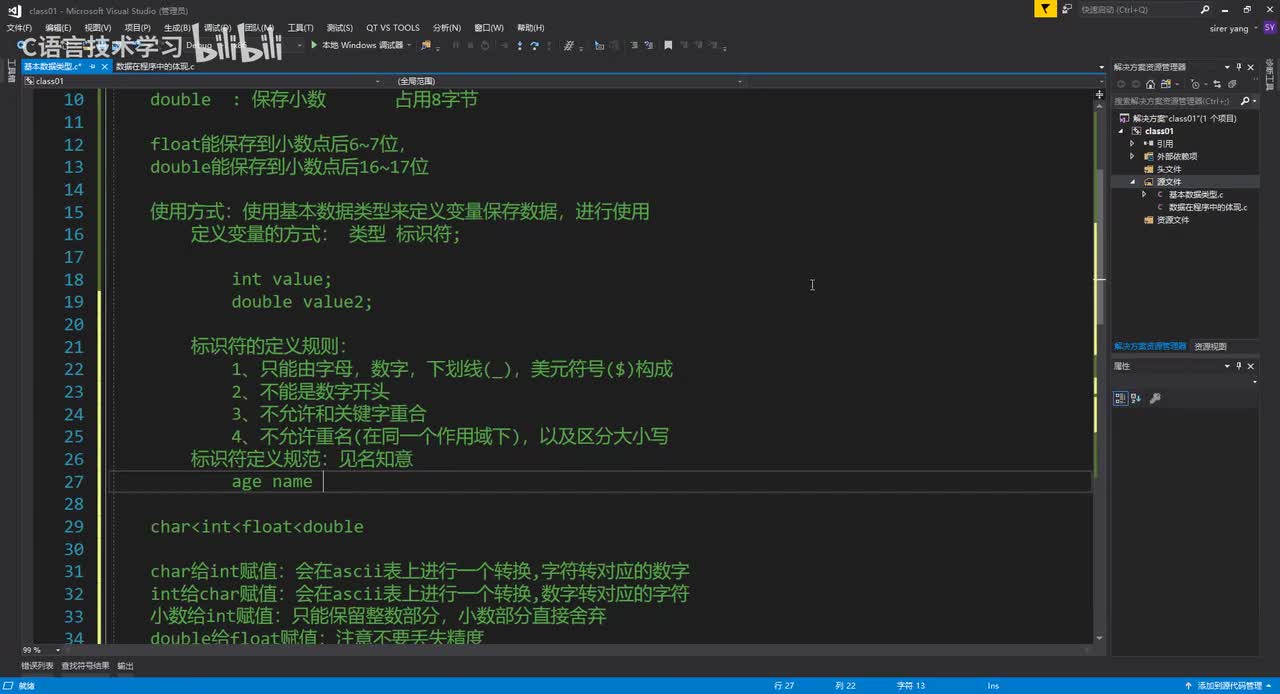Open the debugger target dropdown arrow
Screen dimensions: 1280x694
tap(410, 45)
